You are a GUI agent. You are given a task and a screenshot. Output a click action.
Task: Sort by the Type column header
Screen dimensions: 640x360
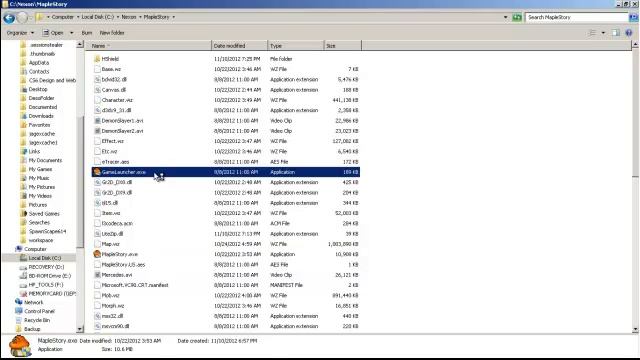click(x=296, y=46)
